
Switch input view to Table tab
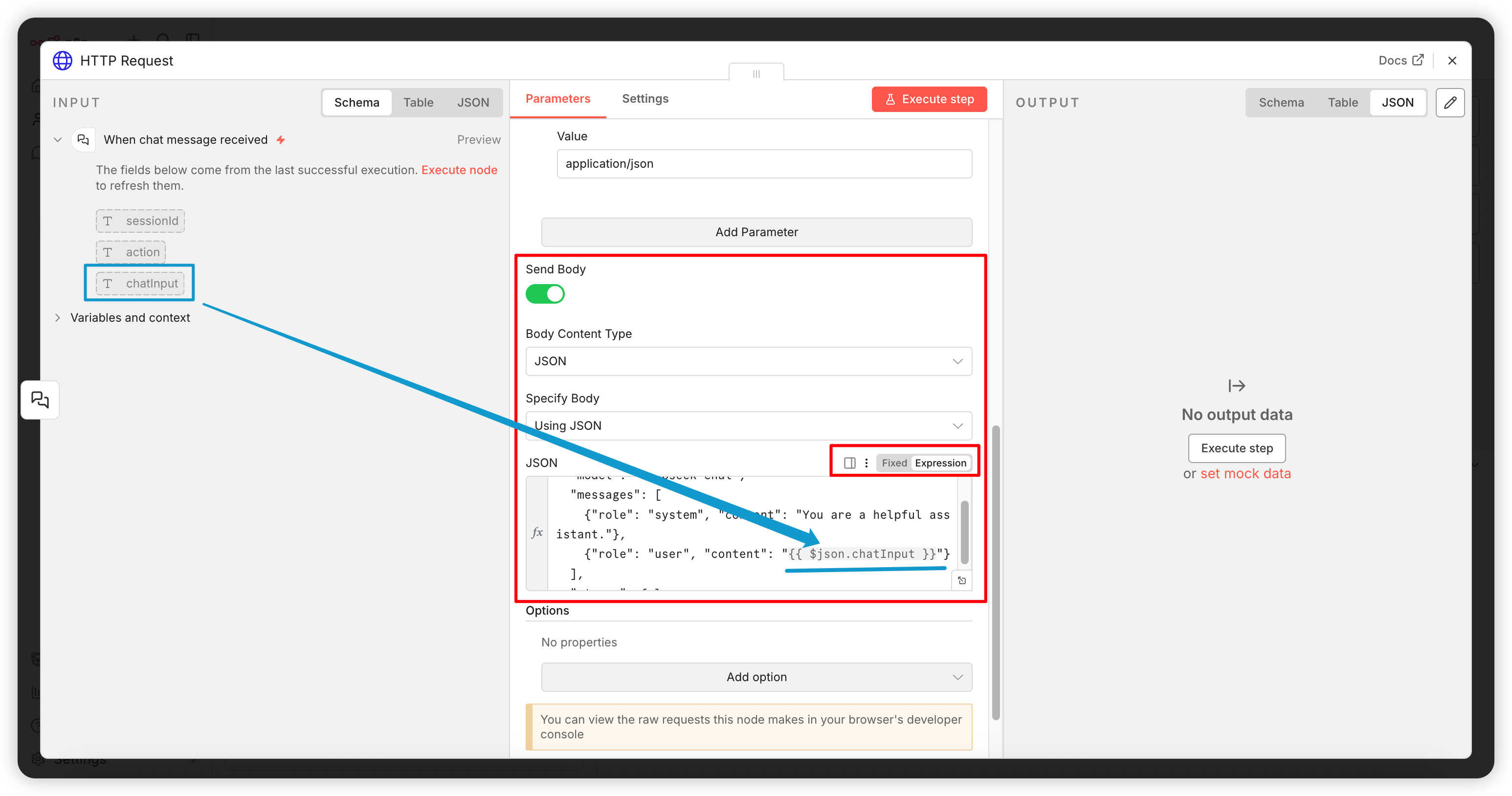click(418, 103)
